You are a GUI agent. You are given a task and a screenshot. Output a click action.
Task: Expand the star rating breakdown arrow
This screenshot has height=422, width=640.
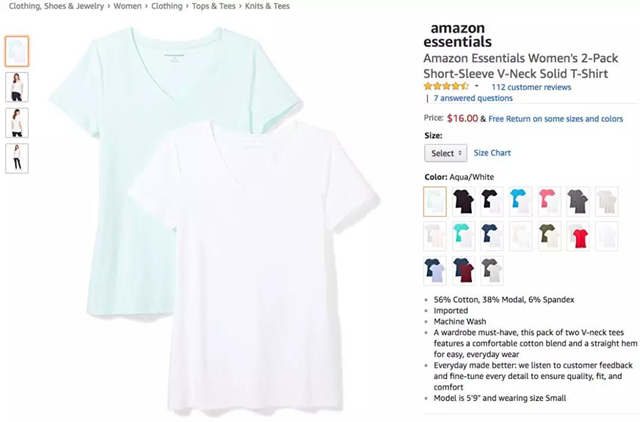point(476,87)
